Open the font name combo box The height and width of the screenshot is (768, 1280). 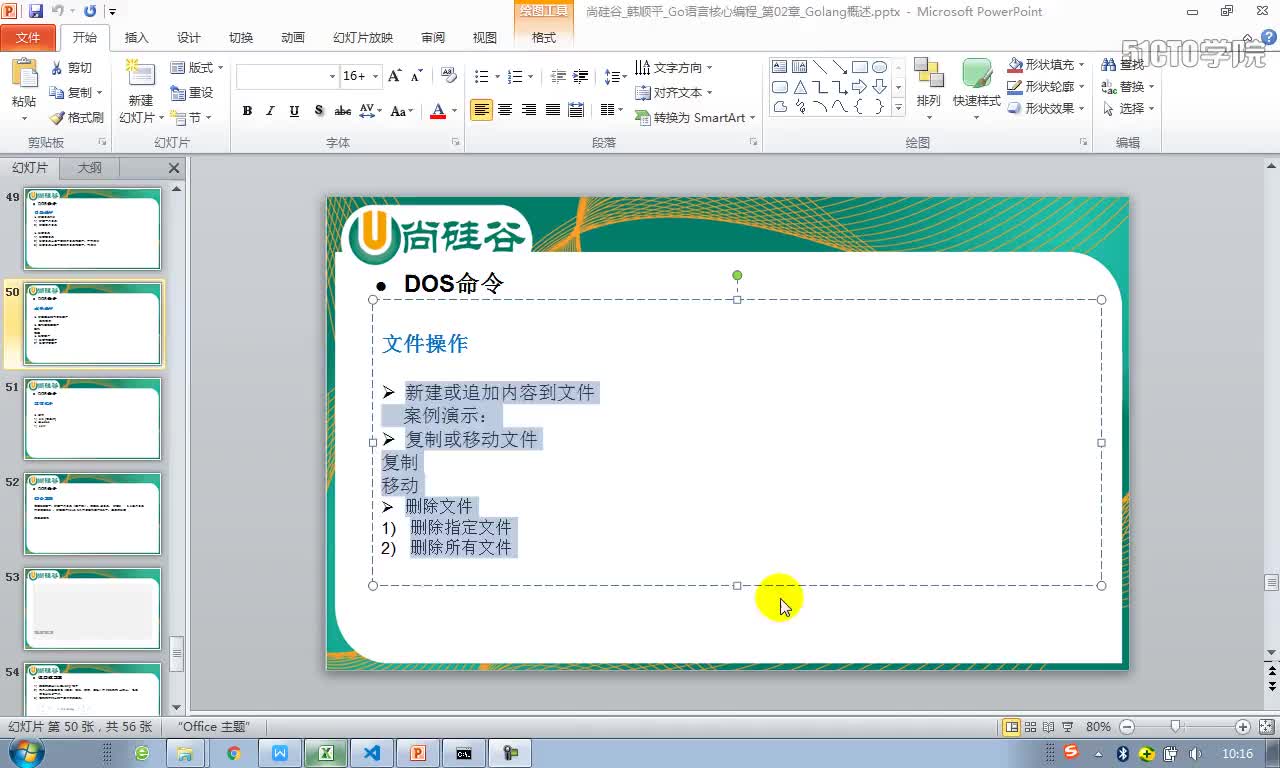tap(287, 76)
